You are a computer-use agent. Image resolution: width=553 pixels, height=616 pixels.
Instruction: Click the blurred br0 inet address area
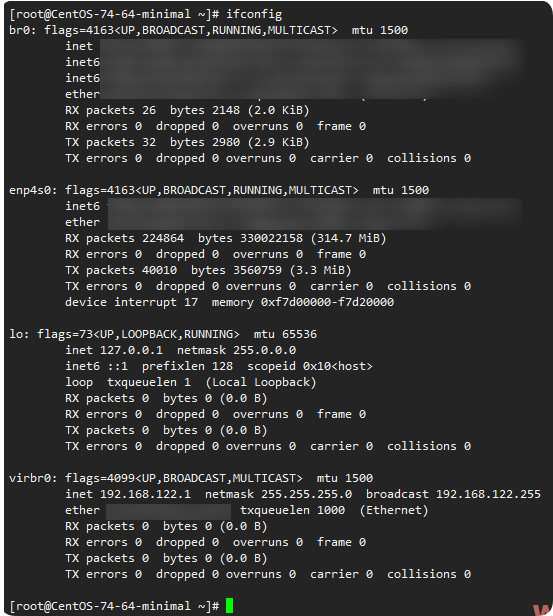click(x=310, y=47)
